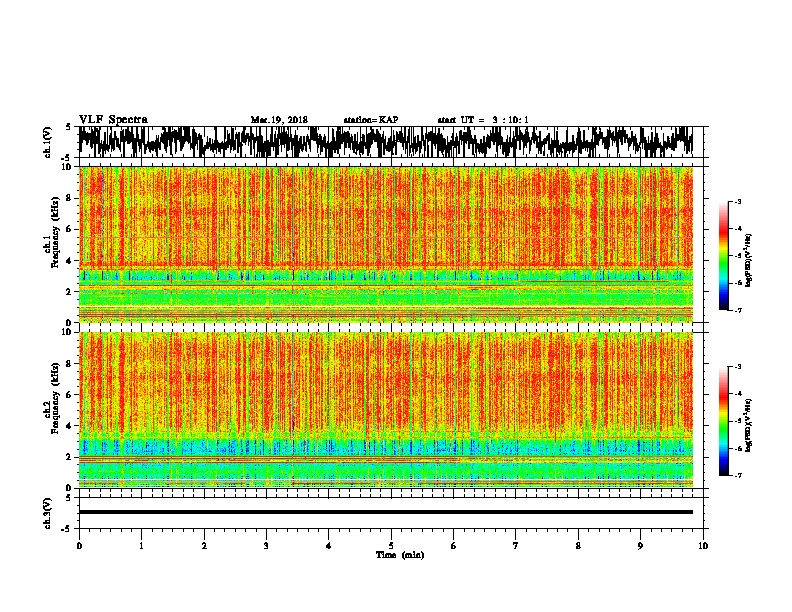This screenshot has width=792, height=612.
Task: Click the ch.1 waveform trace panel
Action: (x=385, y=142)
